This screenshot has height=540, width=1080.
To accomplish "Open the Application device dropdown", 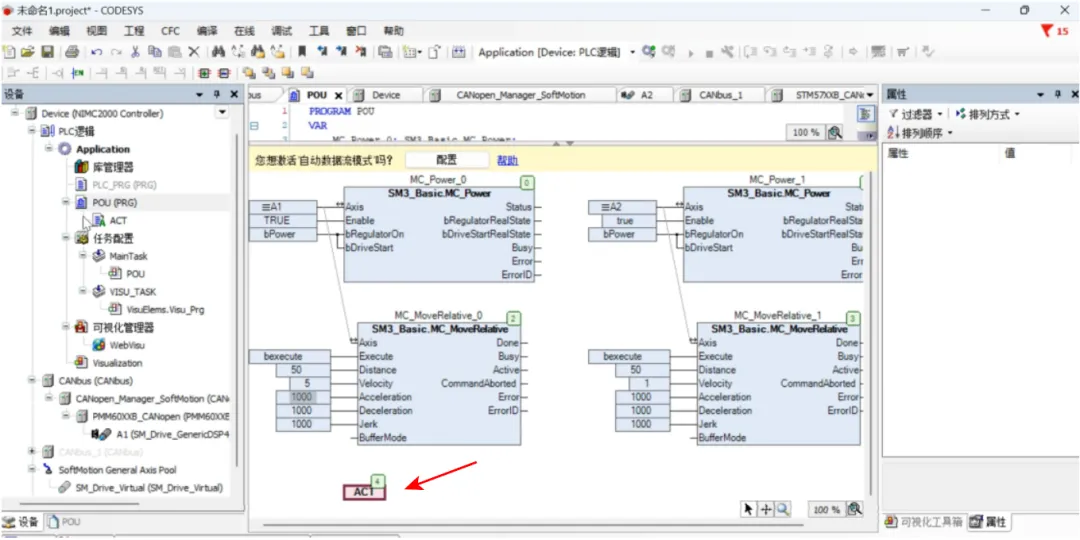I will tap(632, 52).
